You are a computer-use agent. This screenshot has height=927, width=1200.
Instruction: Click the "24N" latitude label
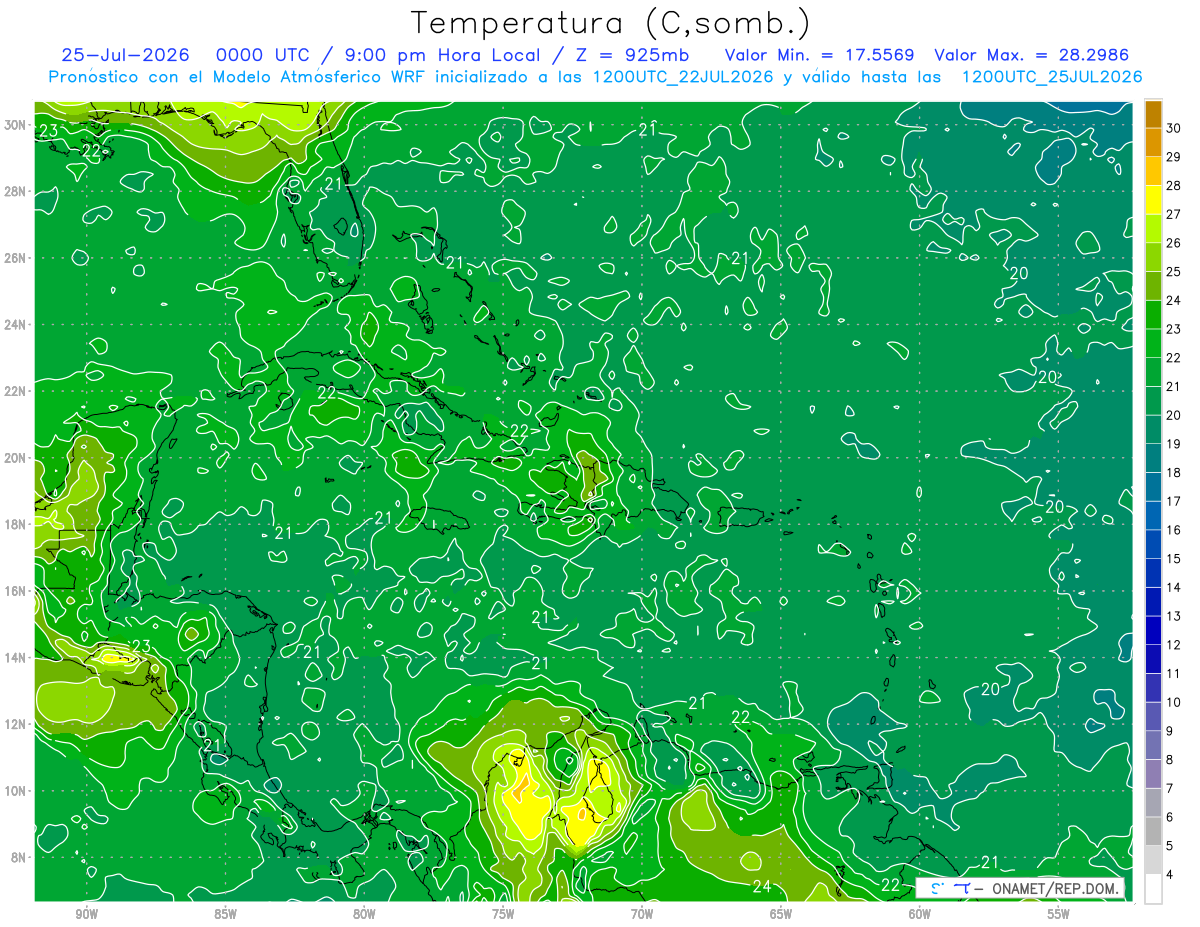point(16,324)
